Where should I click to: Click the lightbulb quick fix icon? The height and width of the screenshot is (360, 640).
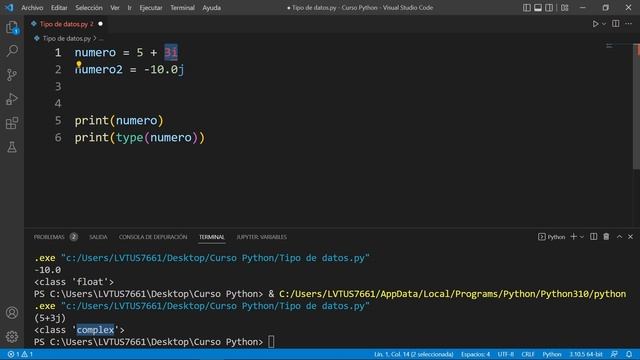[79, 64]
